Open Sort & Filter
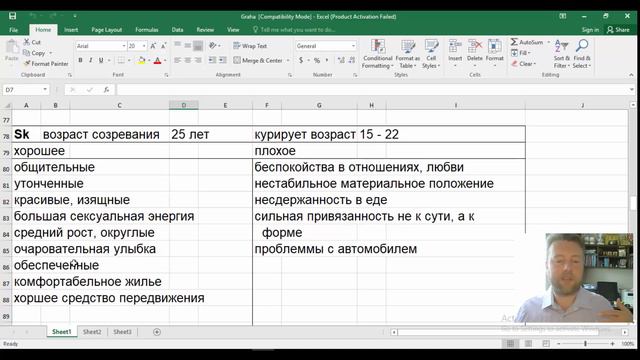640x360 pixels. [x=562, y=54]
